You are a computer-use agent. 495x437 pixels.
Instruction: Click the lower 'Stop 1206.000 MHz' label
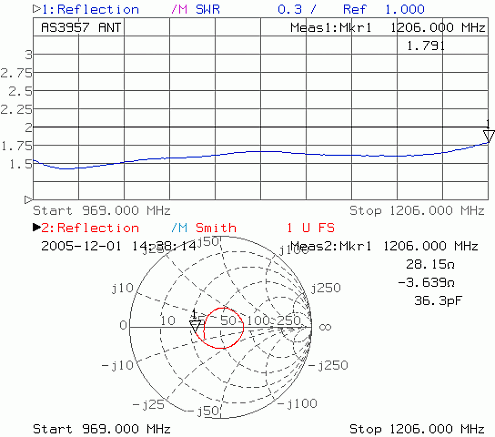[417, 429]
